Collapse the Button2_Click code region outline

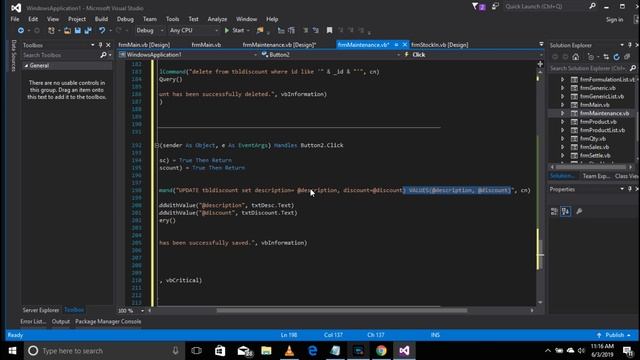click(x=157, y=145)
